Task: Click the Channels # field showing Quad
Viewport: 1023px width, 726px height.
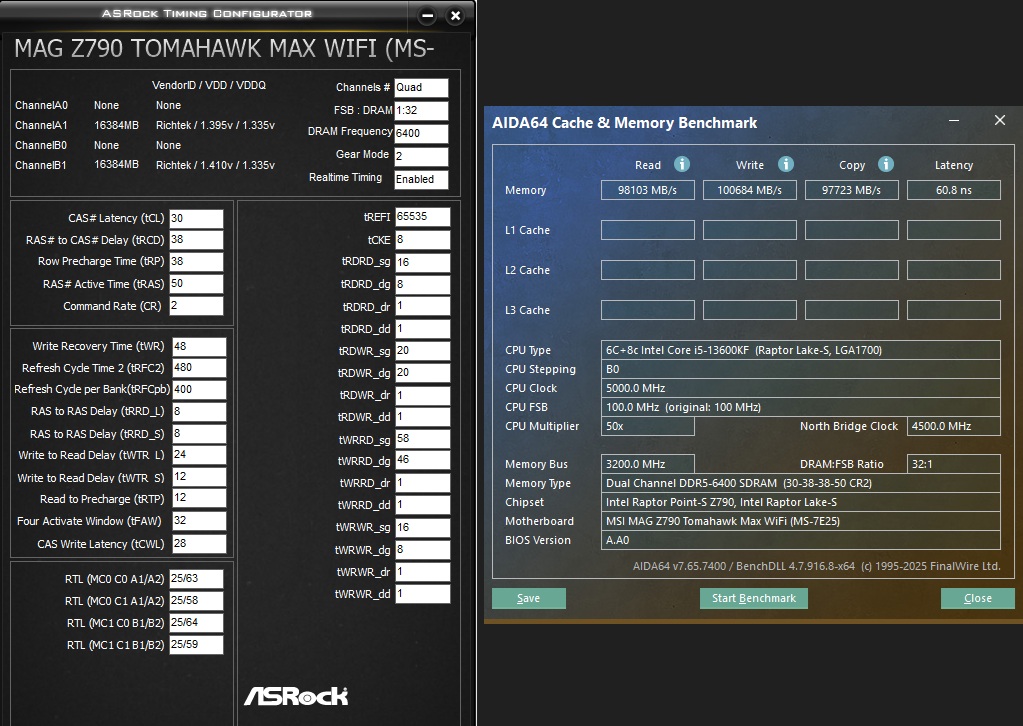Action: [421, 87]
